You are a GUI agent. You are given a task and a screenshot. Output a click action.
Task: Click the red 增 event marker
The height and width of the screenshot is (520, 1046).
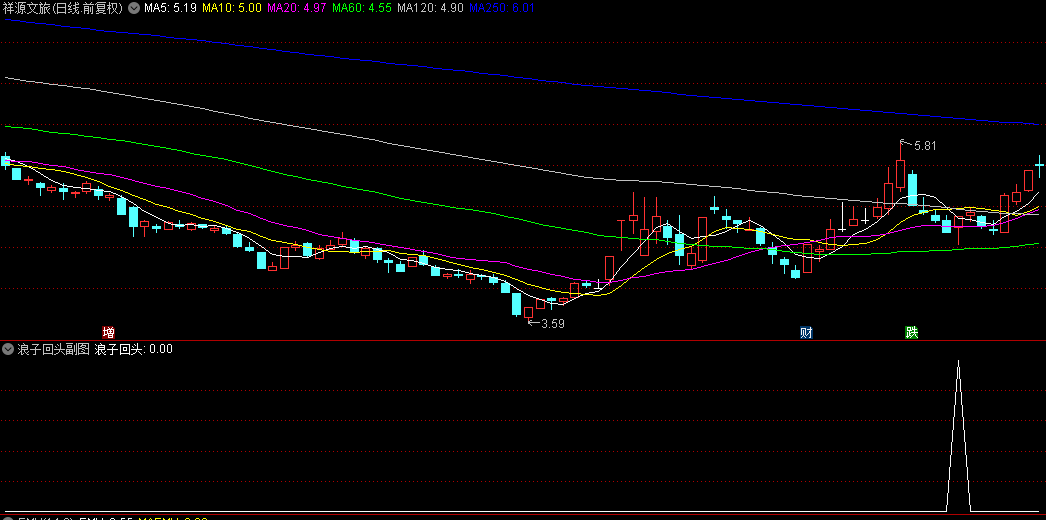coord(108,333)
